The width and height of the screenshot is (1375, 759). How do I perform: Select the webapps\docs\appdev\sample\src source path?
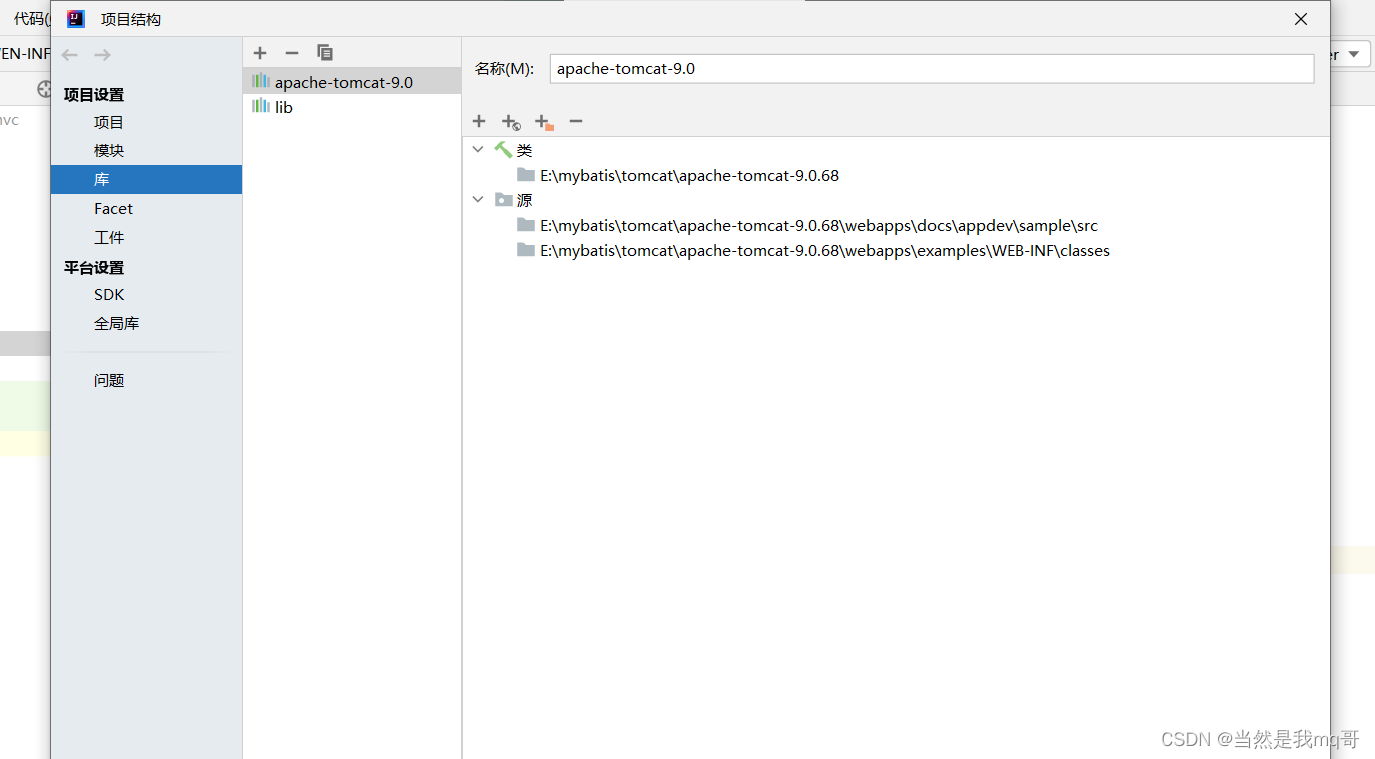819,225
